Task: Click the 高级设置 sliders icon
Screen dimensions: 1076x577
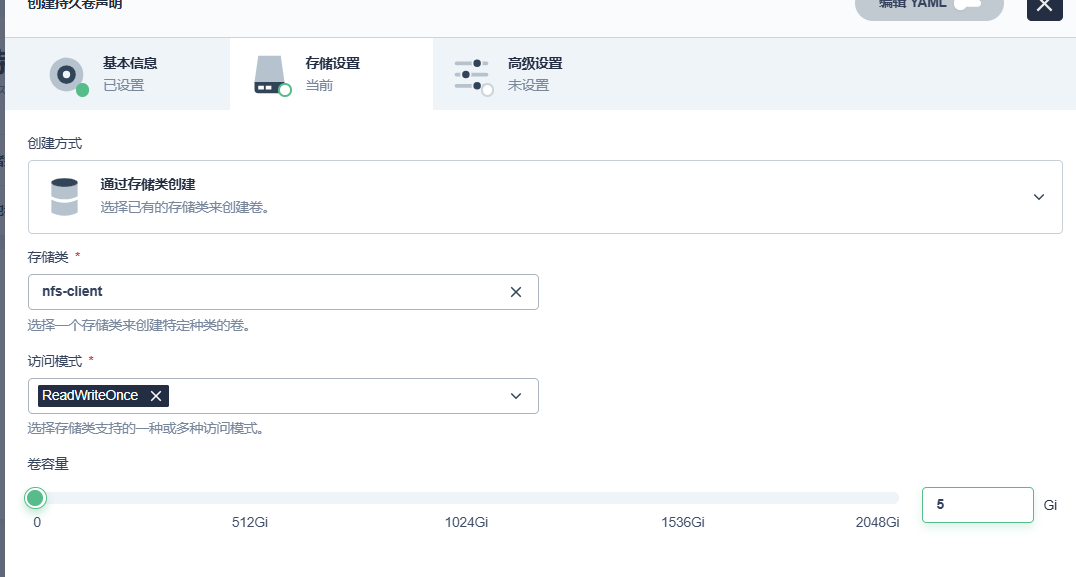Action: (x=472, y=75)
